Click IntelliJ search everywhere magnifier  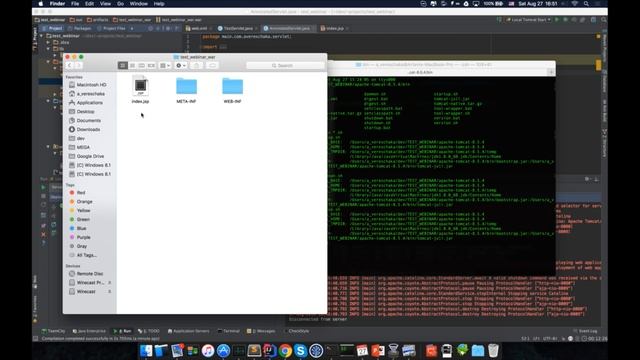point(604,20)
